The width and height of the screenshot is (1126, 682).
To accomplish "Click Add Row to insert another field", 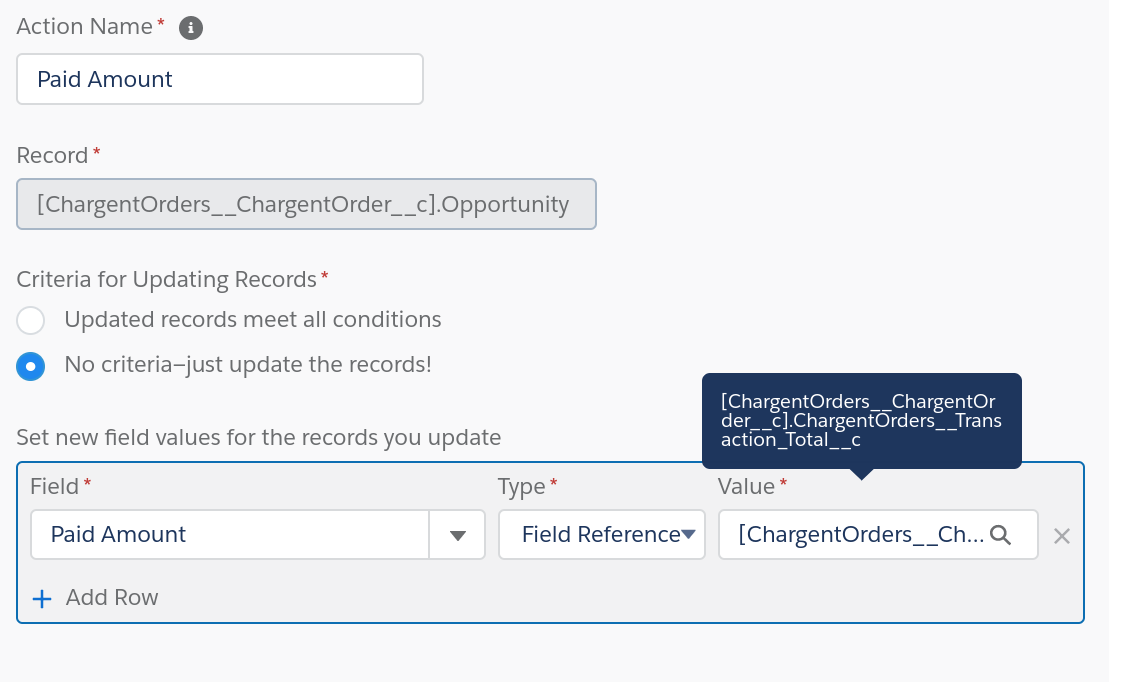I will tap(111, 597).
